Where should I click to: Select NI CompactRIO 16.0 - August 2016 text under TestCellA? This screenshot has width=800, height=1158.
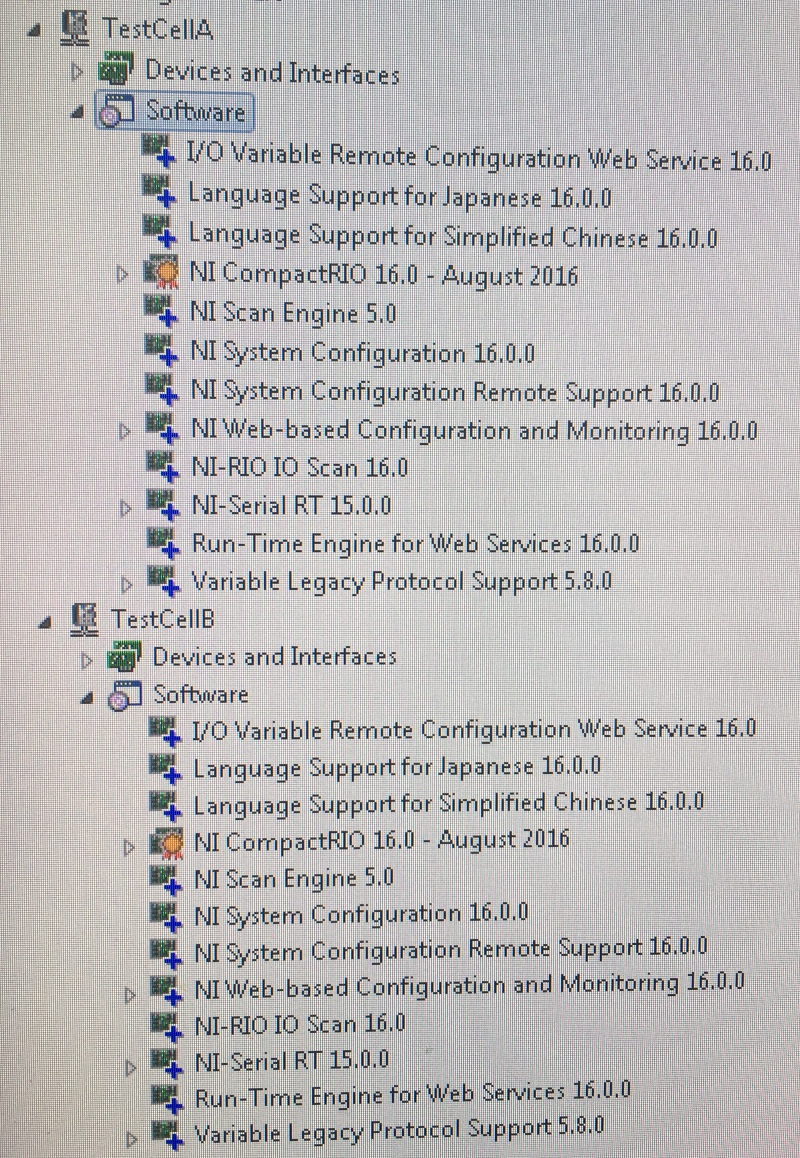tap(384, 274)
